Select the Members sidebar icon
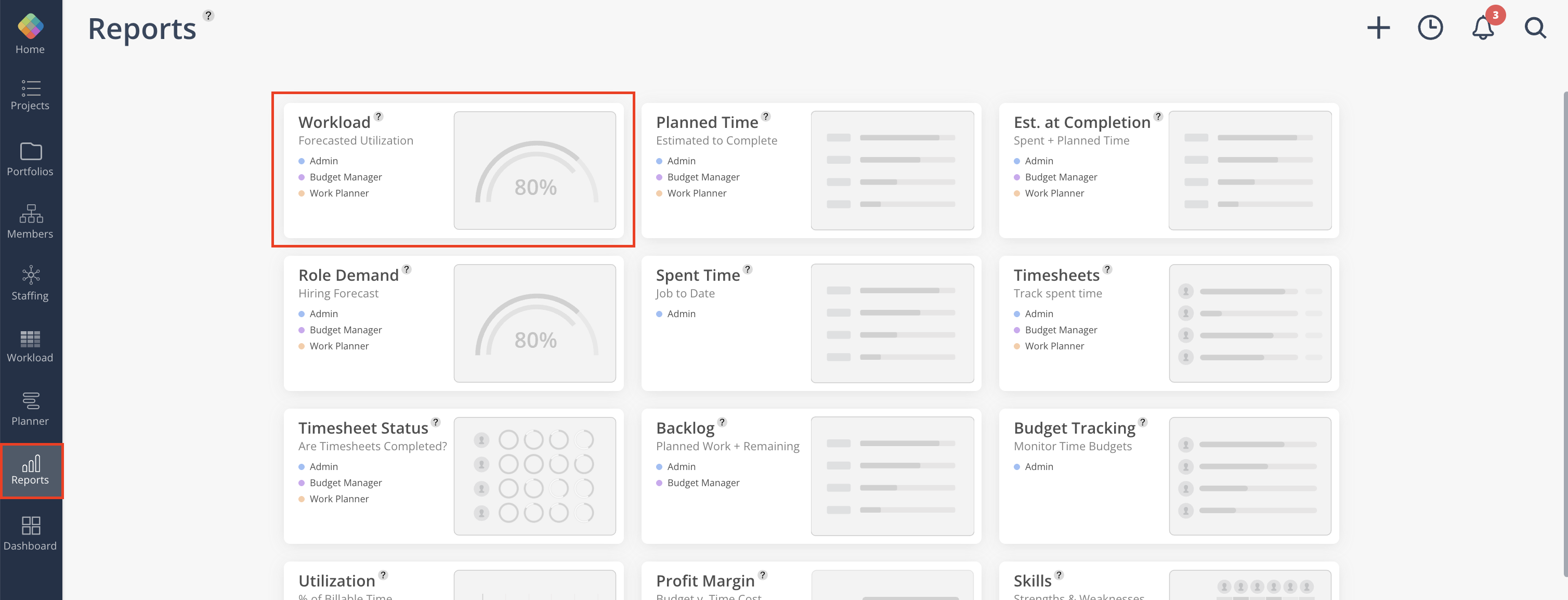 31,221
